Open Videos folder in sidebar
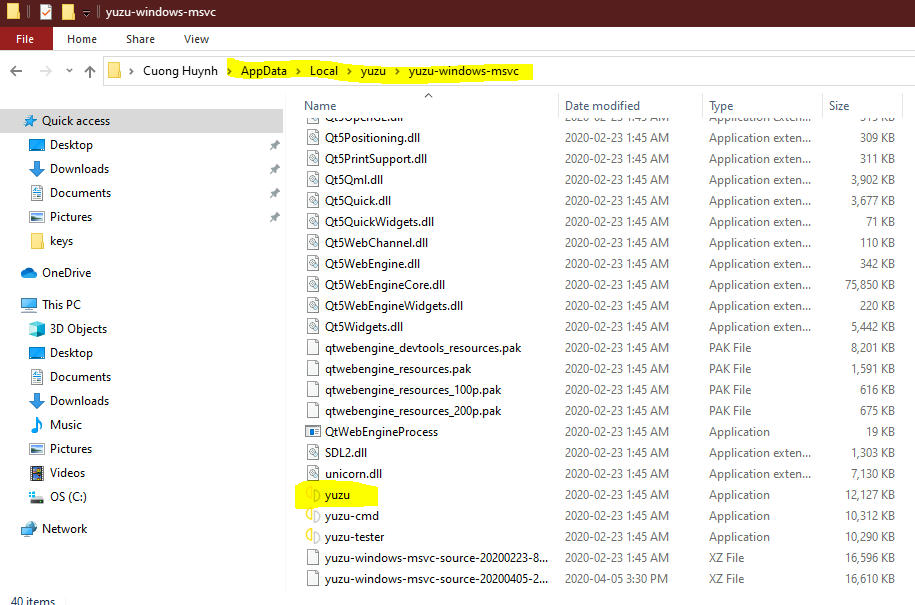915x605 pixels. (57, 473)
